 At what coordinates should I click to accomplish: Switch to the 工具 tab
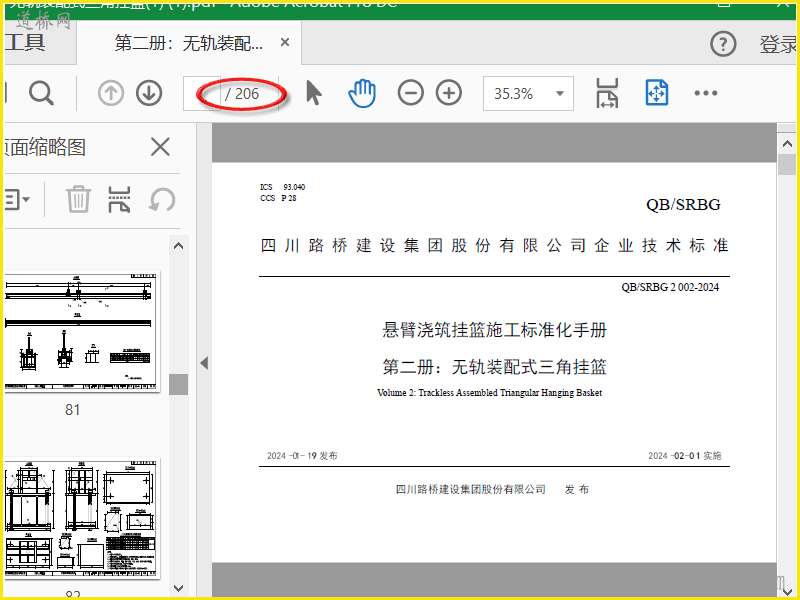pos(24,42)
